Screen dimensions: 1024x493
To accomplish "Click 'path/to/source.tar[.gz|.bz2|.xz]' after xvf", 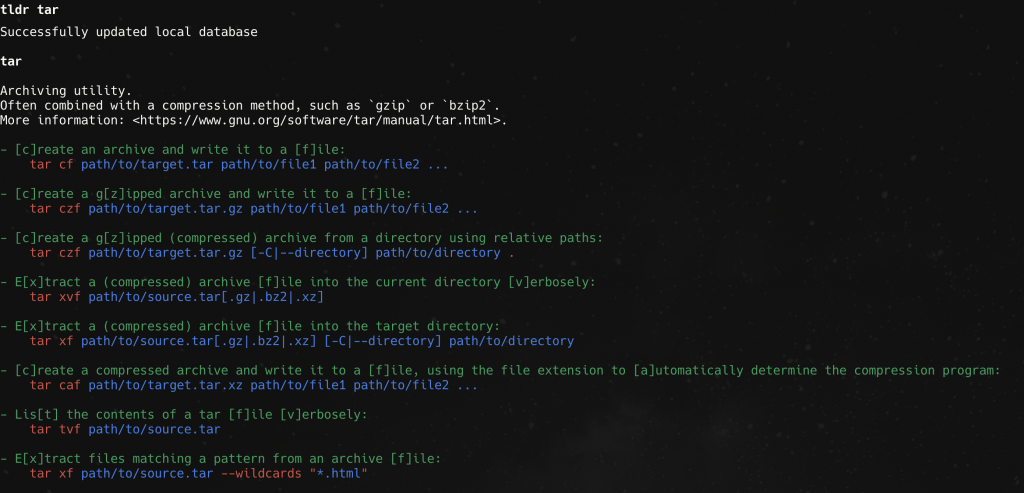I will pyautogui.click(x=206, y=297).
